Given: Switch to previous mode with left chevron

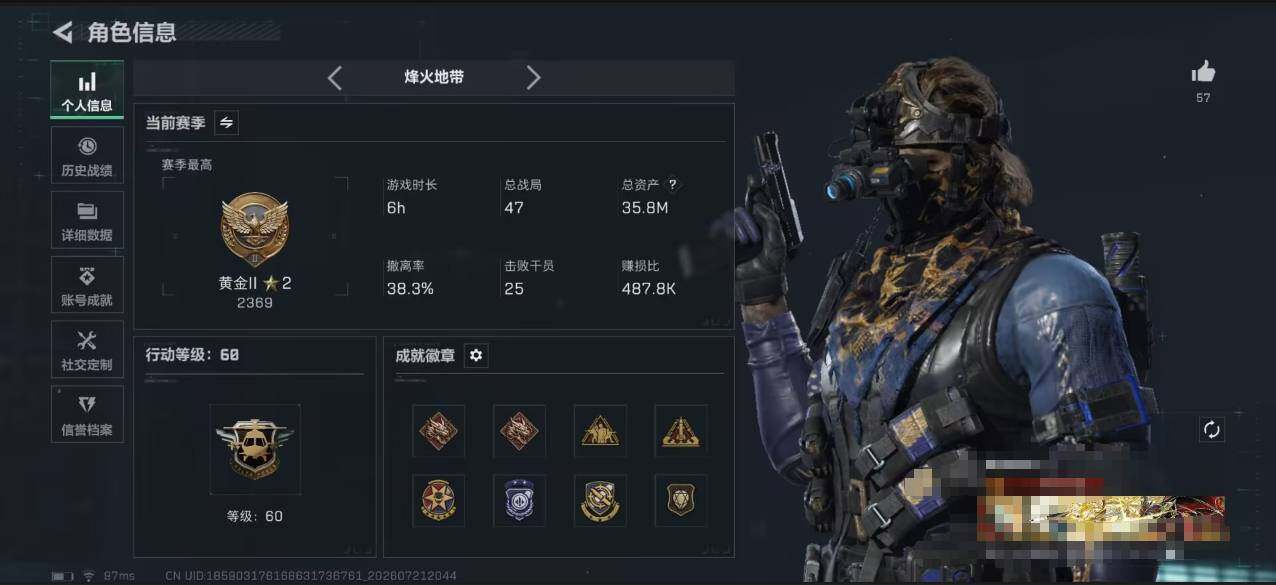Looking at the screenshot, I should [335, 78].
